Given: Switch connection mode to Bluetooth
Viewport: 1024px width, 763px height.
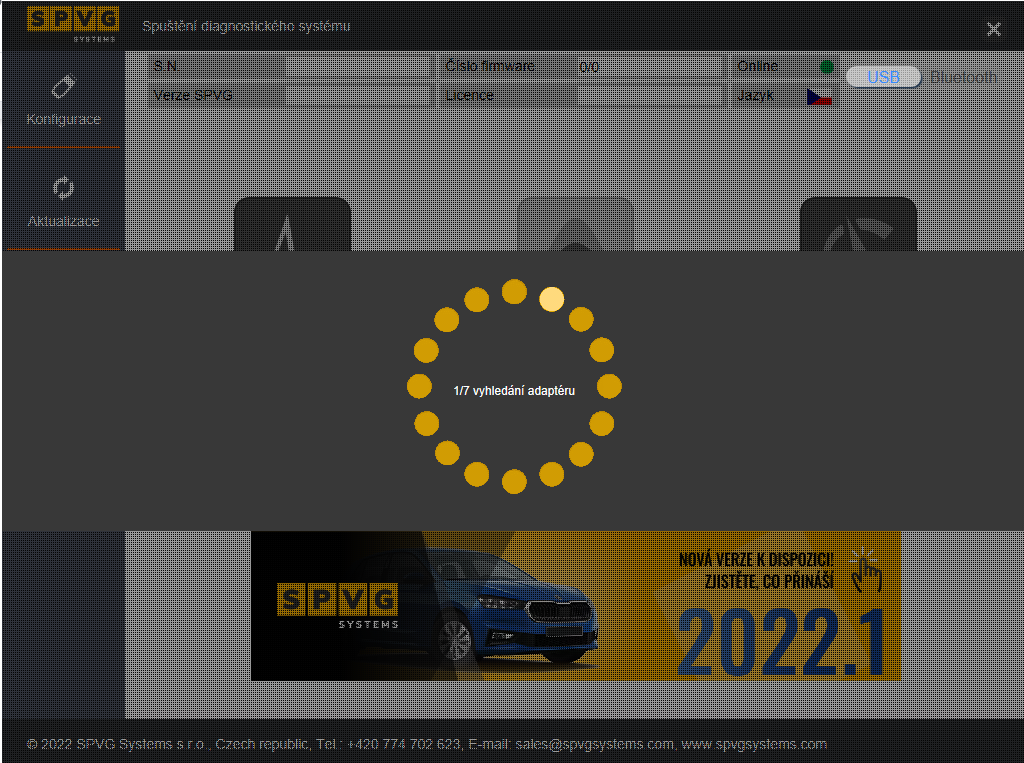Looking at the screenshot, I should [x=963, y=77].
